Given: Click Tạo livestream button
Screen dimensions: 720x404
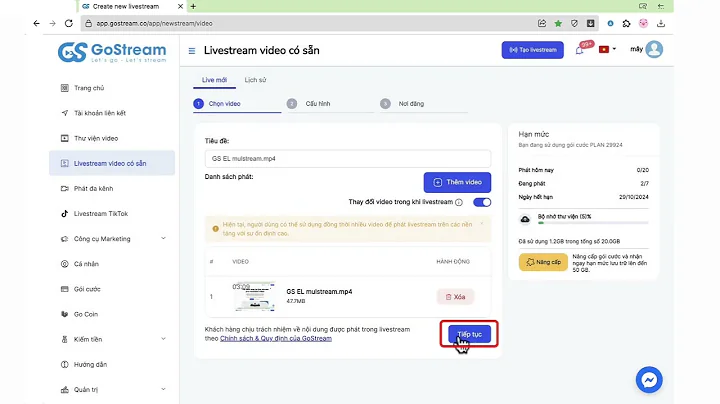Looking at the screenshot, I should click(x=533, y=50).
